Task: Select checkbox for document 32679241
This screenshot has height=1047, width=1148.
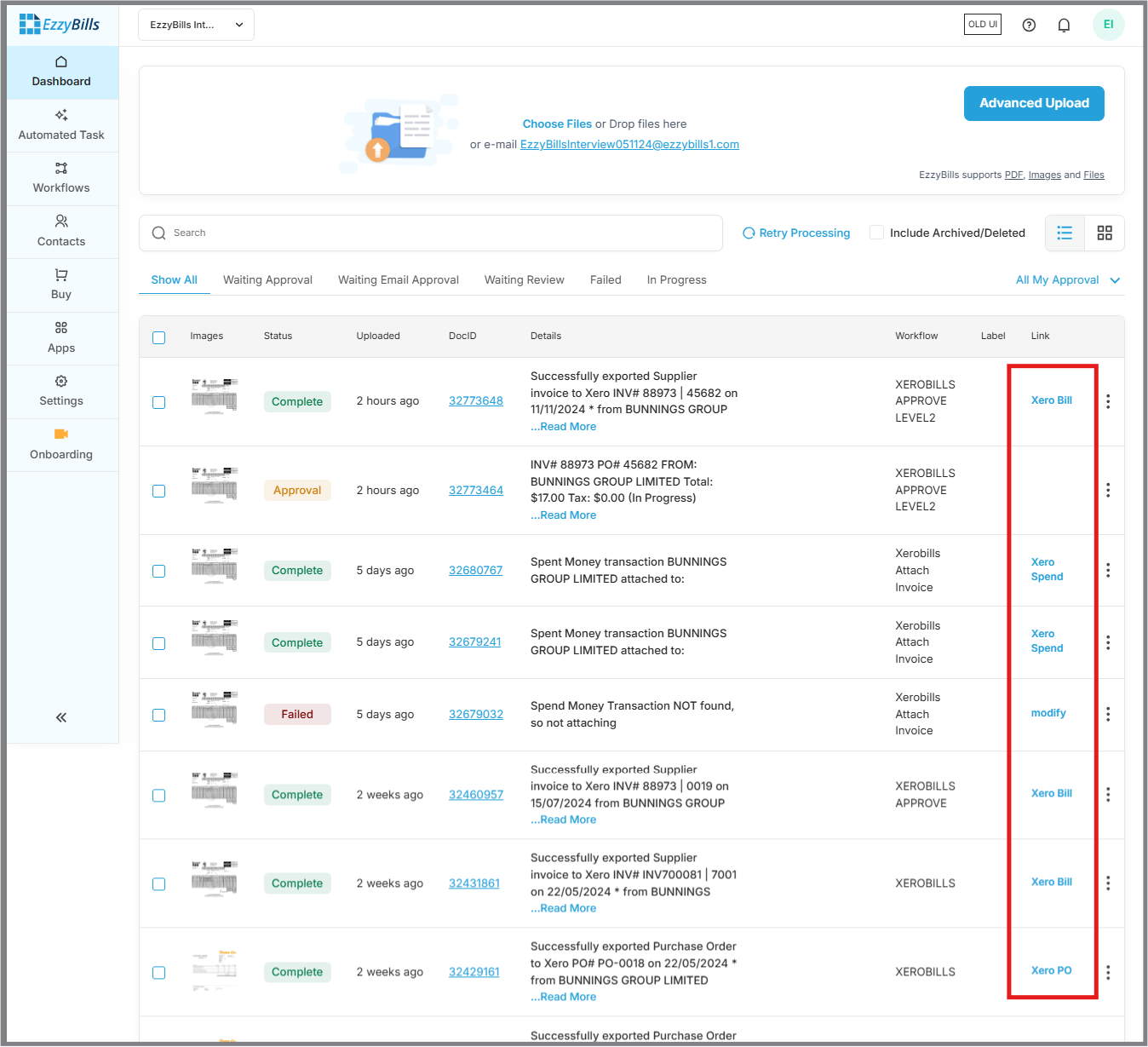Action: (158, 643)
